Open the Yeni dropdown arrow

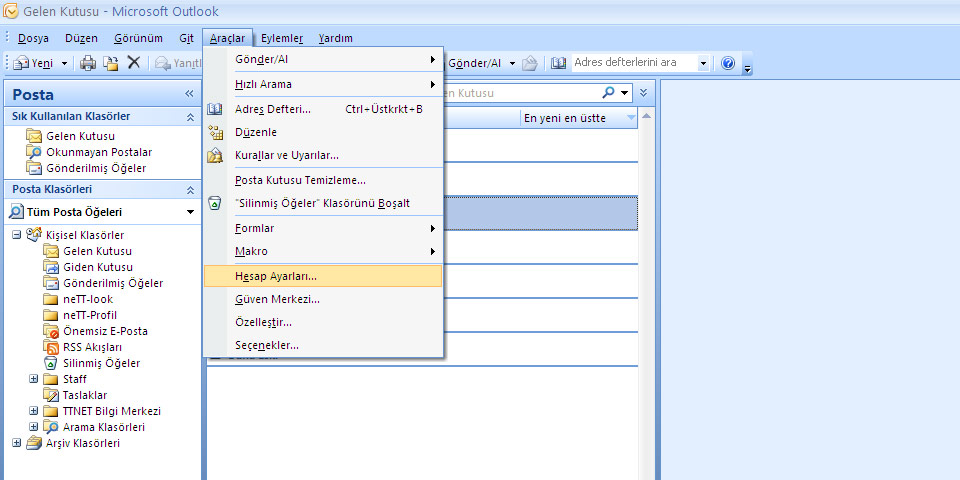tap(64, 63)
